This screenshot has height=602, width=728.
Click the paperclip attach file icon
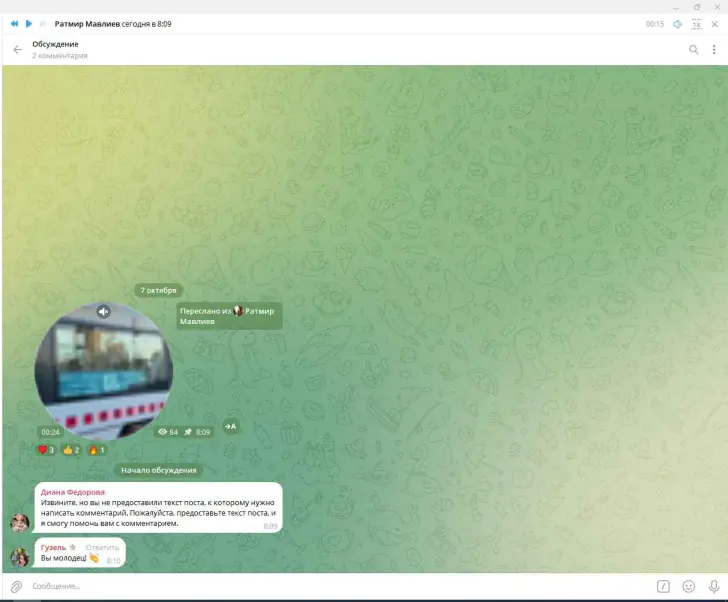click(16, 586)
